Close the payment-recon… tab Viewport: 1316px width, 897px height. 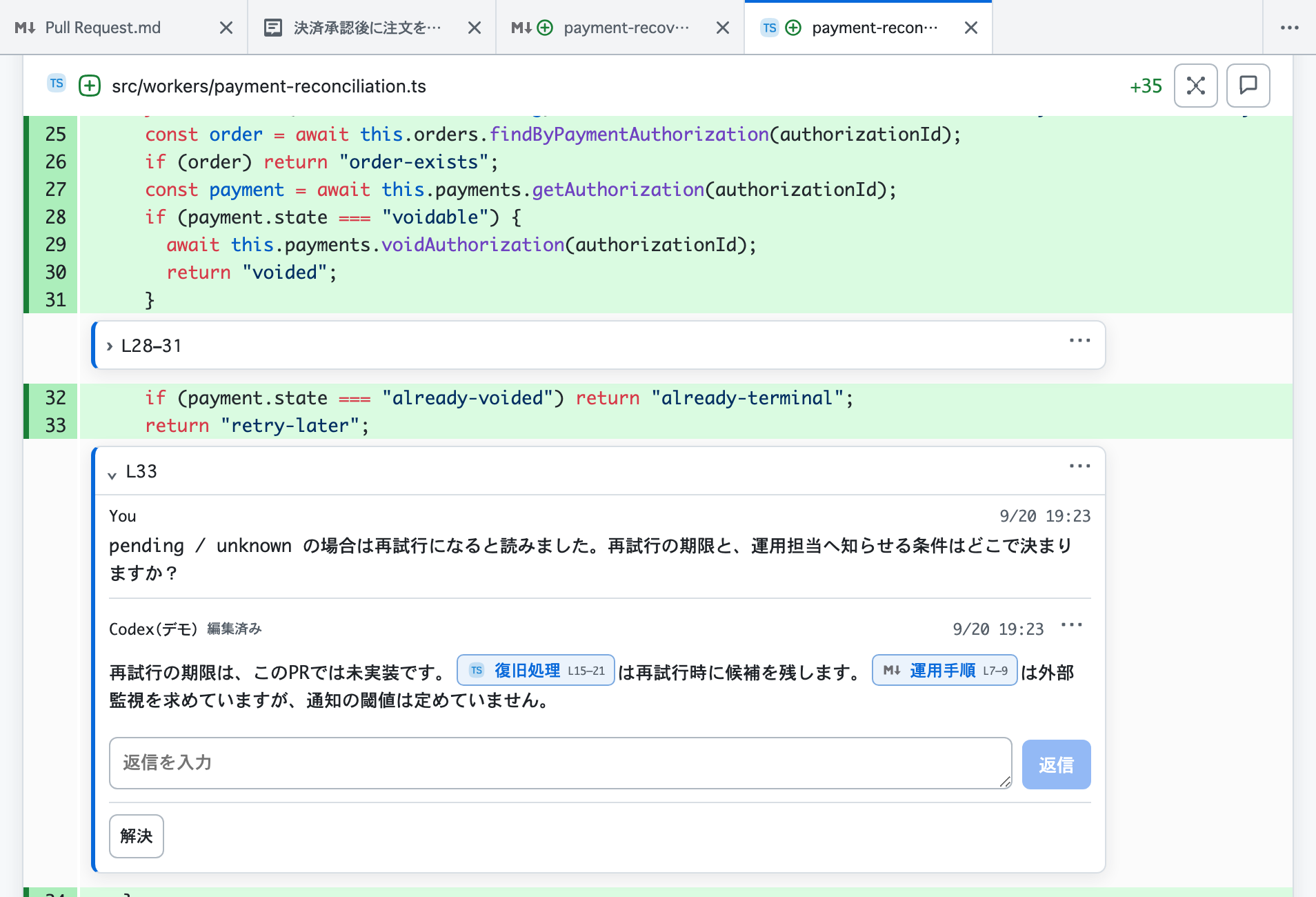pos(971,28)
